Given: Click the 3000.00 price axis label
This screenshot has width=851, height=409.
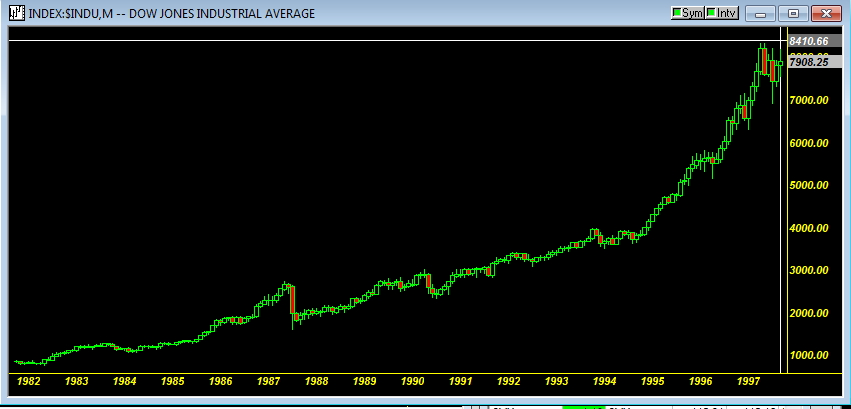Looking at the screenshot, I should click(x=808, y=270).
